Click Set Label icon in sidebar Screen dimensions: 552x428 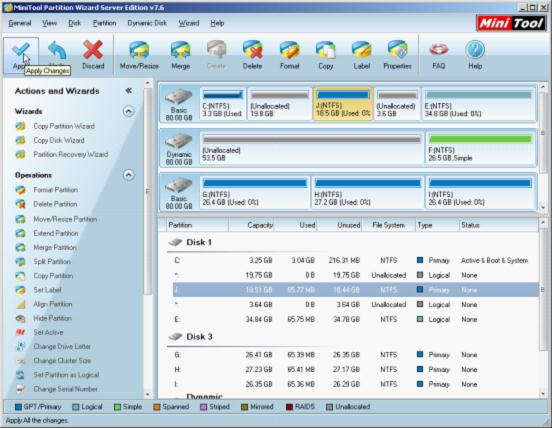coord(20,290)
